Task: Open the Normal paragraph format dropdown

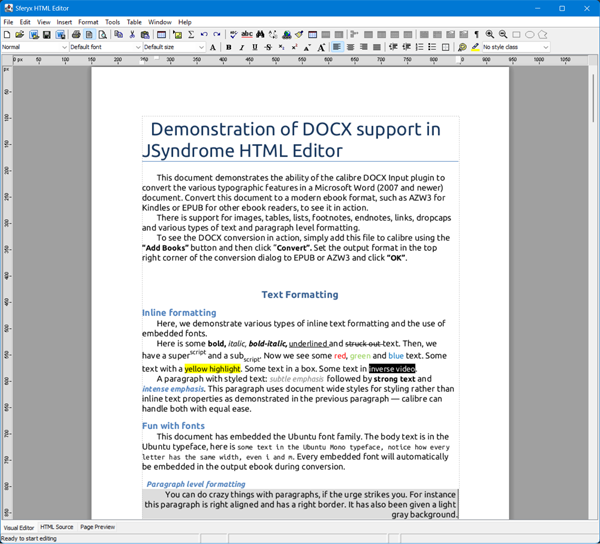Action: coord(34,47)
